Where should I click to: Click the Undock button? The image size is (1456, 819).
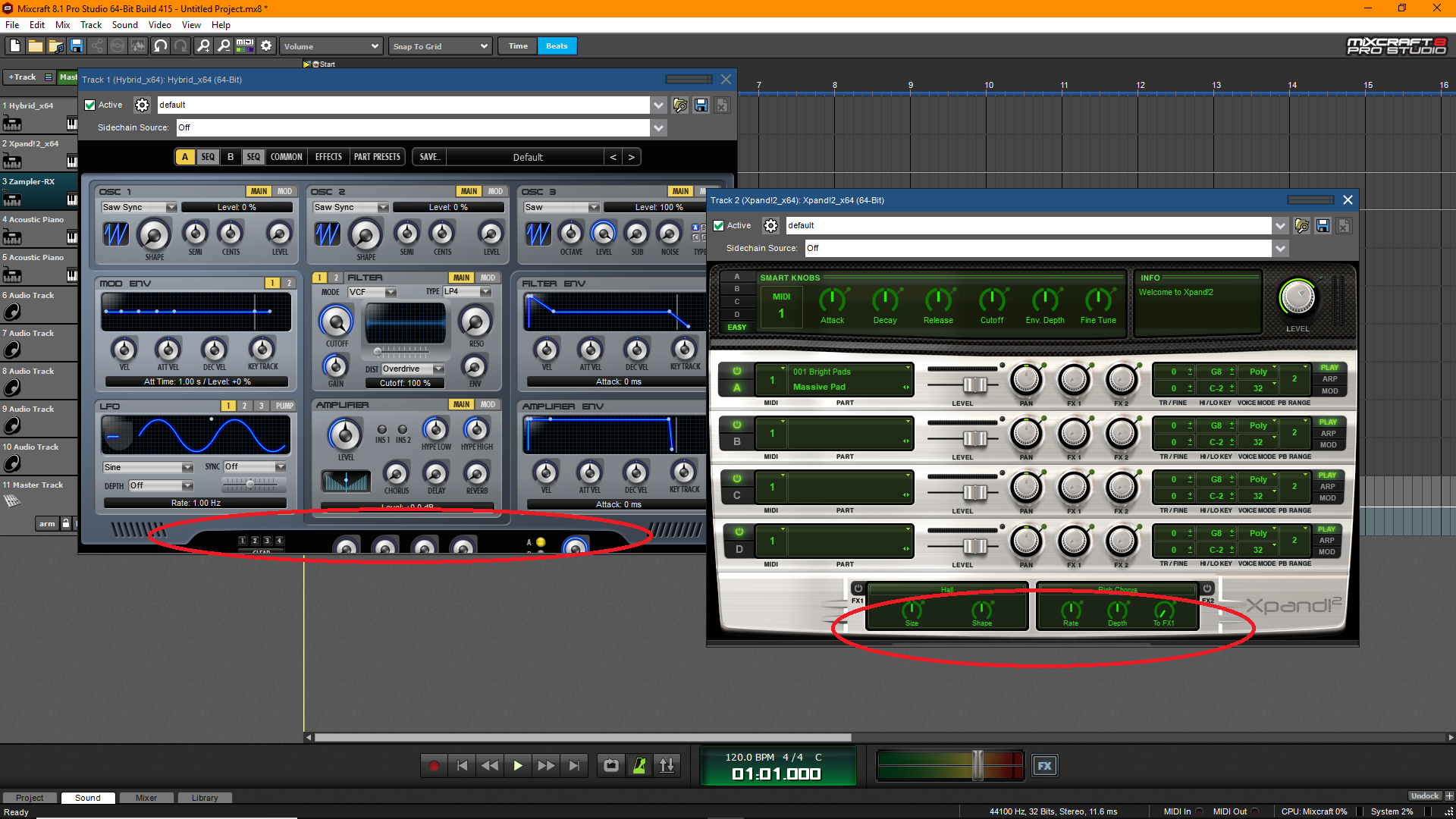(1424, 796)
